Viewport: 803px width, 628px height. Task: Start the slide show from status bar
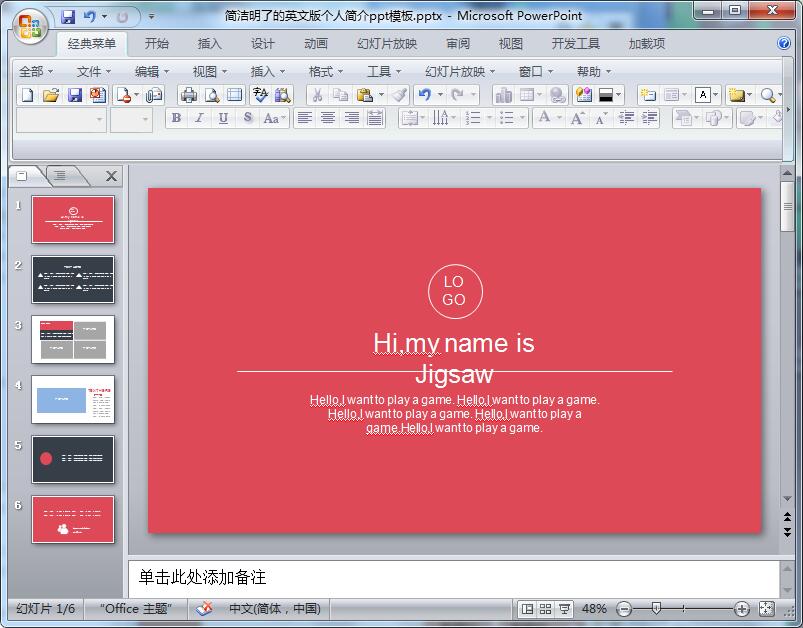click(564, 609)
